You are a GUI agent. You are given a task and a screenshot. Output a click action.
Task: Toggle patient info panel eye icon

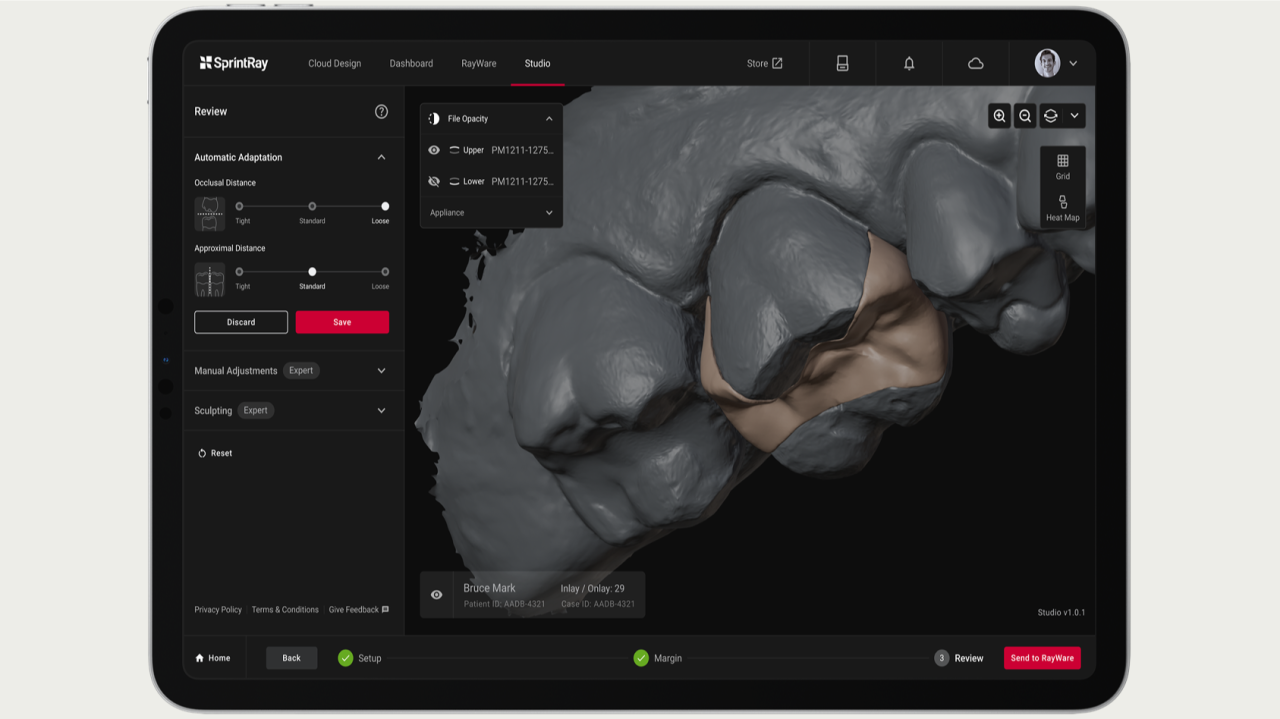(x=437, y=595)
